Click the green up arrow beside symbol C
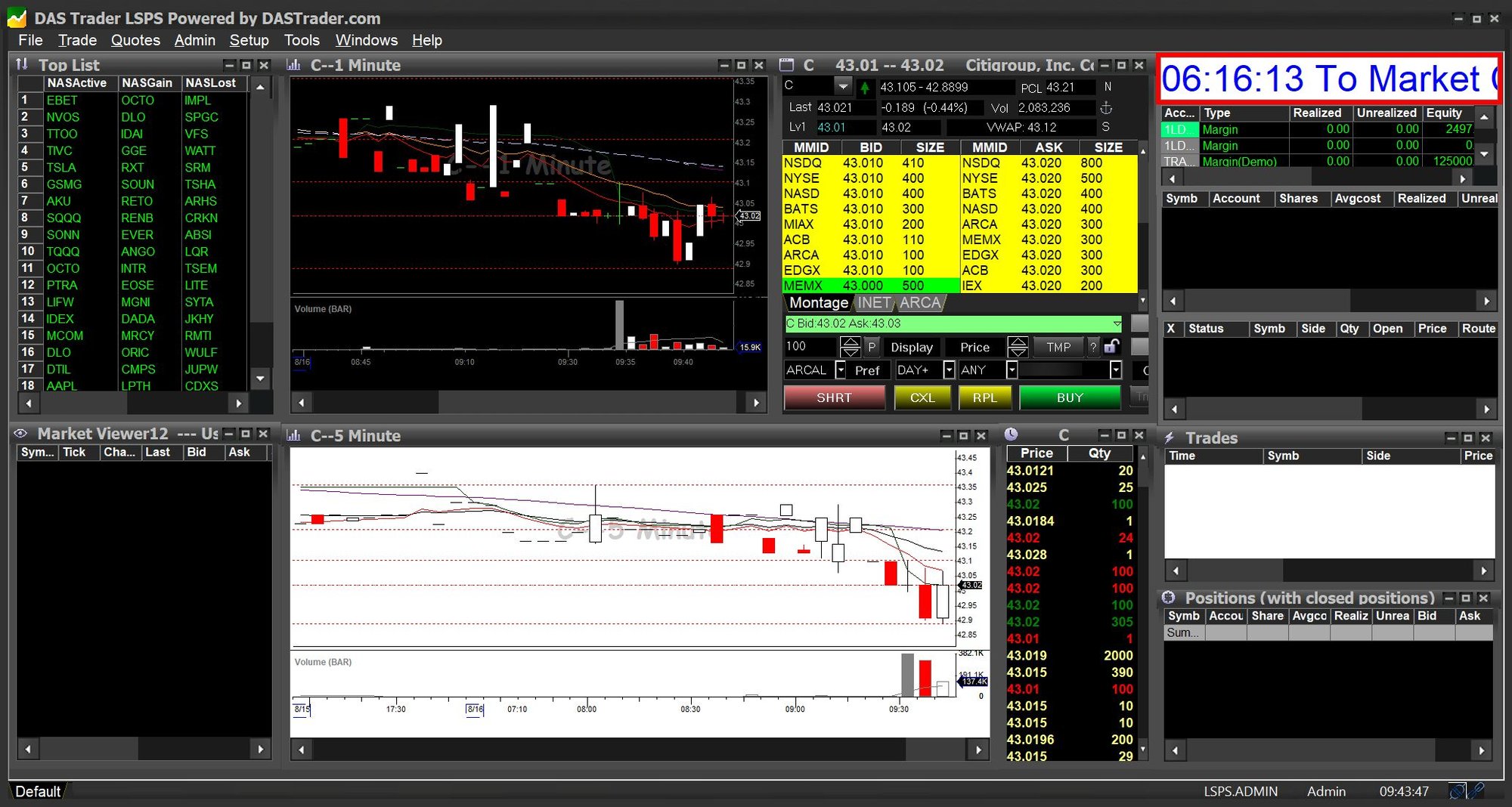Screen dimensions: 1512x807 [865, 86]
